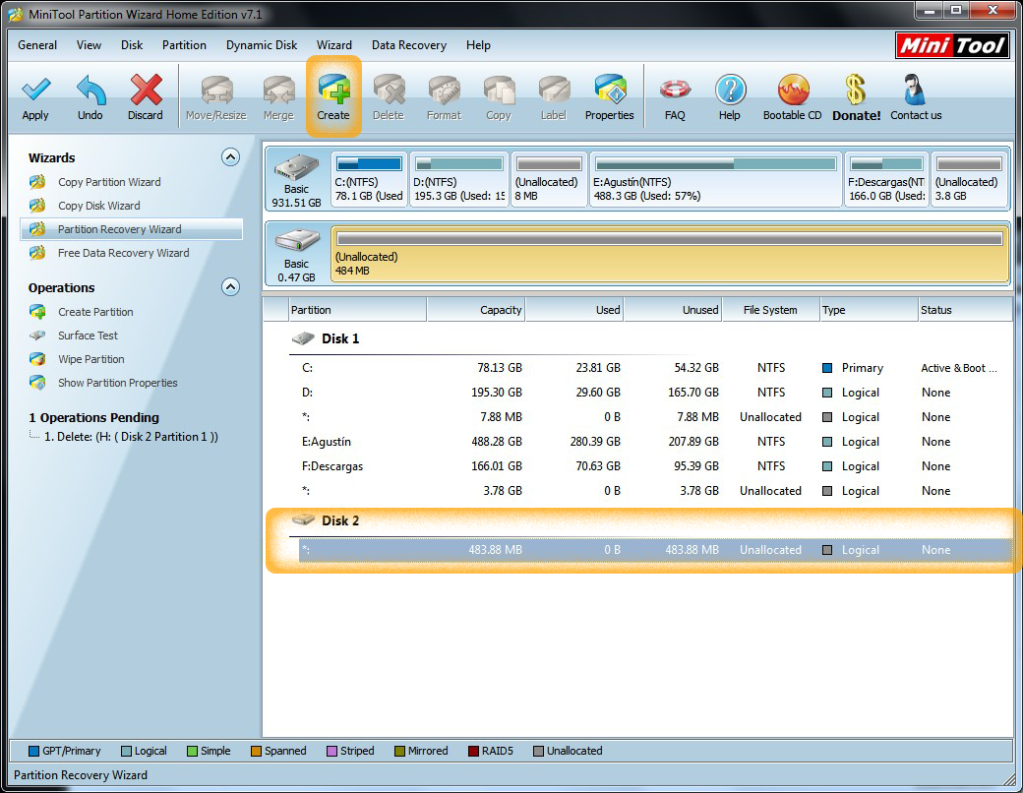Viewport: 1023px width, 793px height.
Task: Open the Data Recovery menu
Action: pos(409,45)
